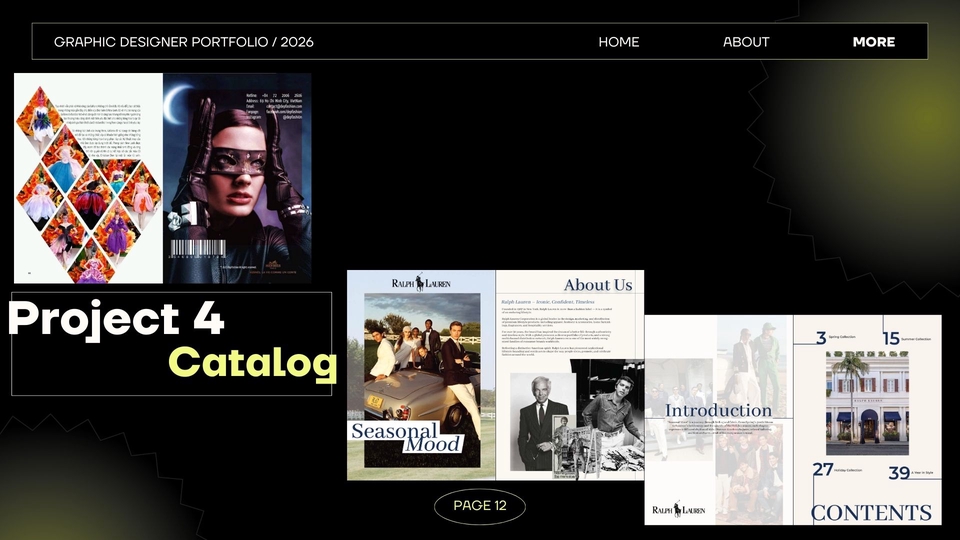Click the crescent moon on magazine cover
The image size is (960, 540).
[179, 101]
